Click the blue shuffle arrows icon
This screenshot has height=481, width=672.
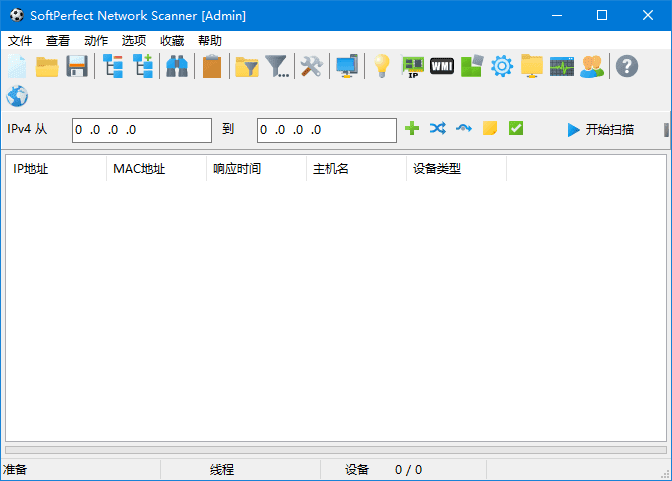(437, 129)
